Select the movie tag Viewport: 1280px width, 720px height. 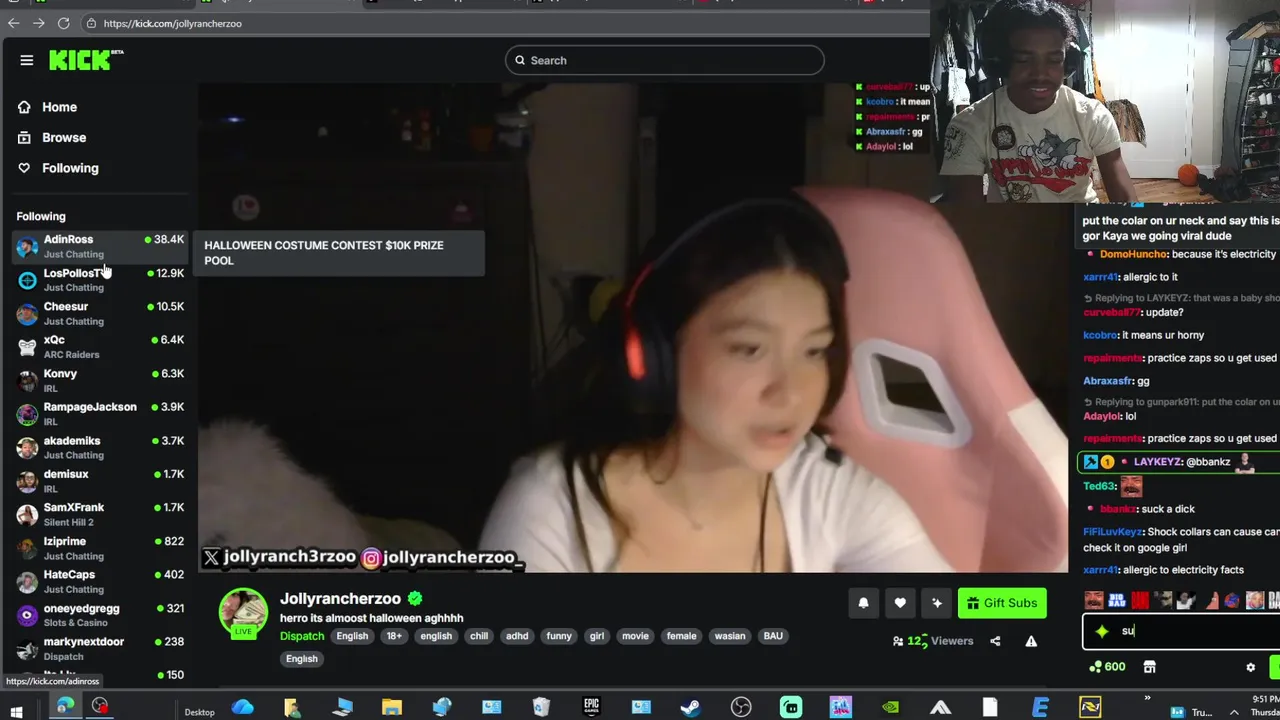635,636
